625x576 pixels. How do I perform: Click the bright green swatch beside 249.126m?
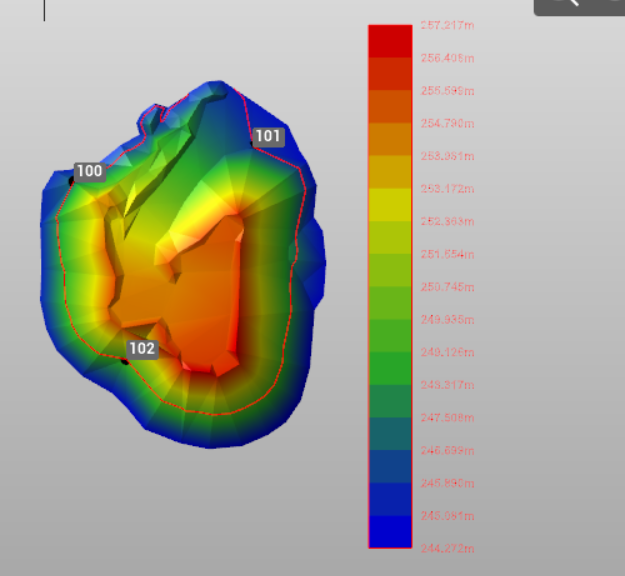click(390, 368)
